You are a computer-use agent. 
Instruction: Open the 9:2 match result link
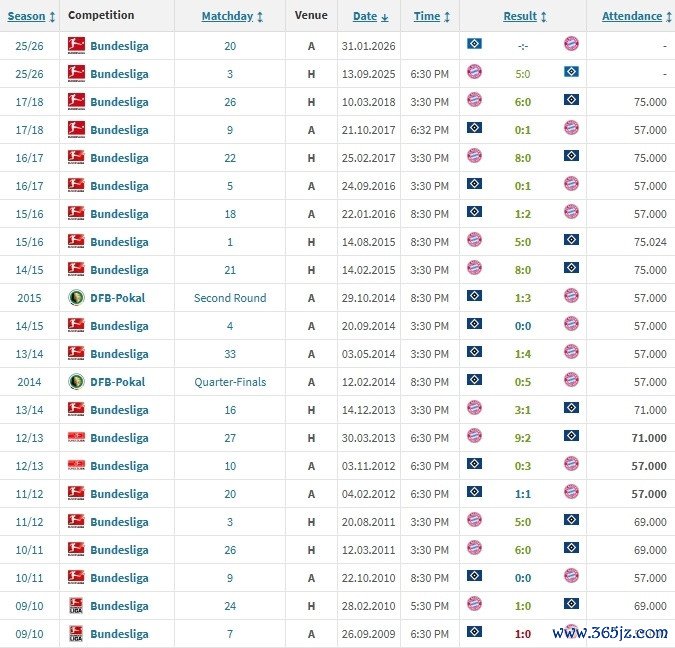(523, 437)
